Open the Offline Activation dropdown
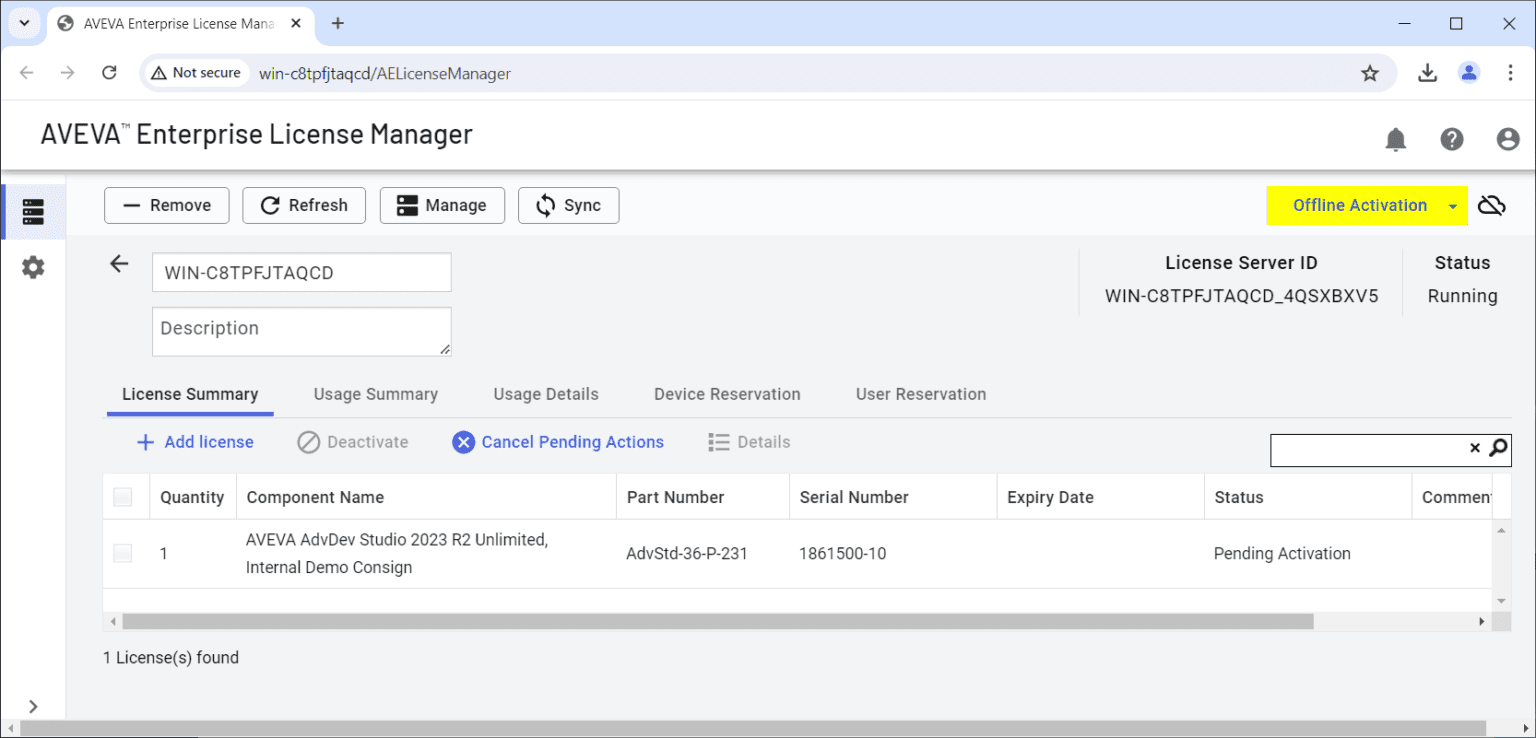 coord(1452,205)
